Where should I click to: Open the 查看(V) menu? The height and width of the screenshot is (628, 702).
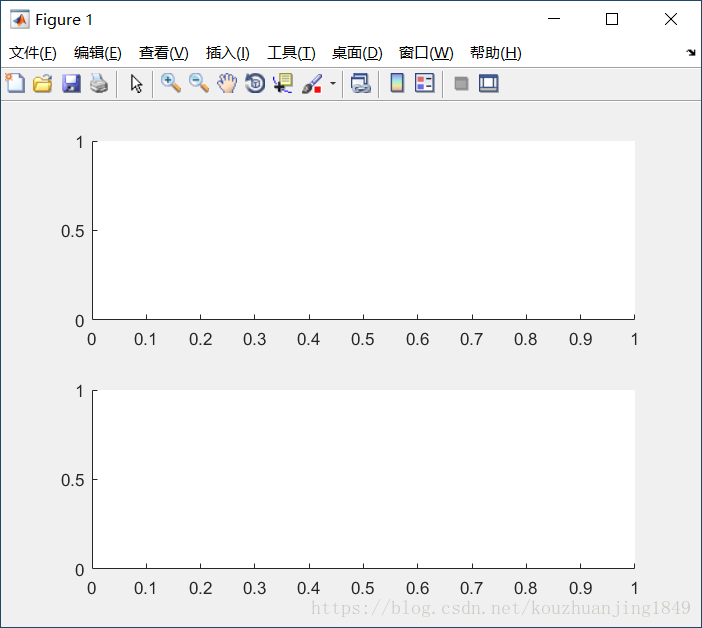tap(163, 53)
